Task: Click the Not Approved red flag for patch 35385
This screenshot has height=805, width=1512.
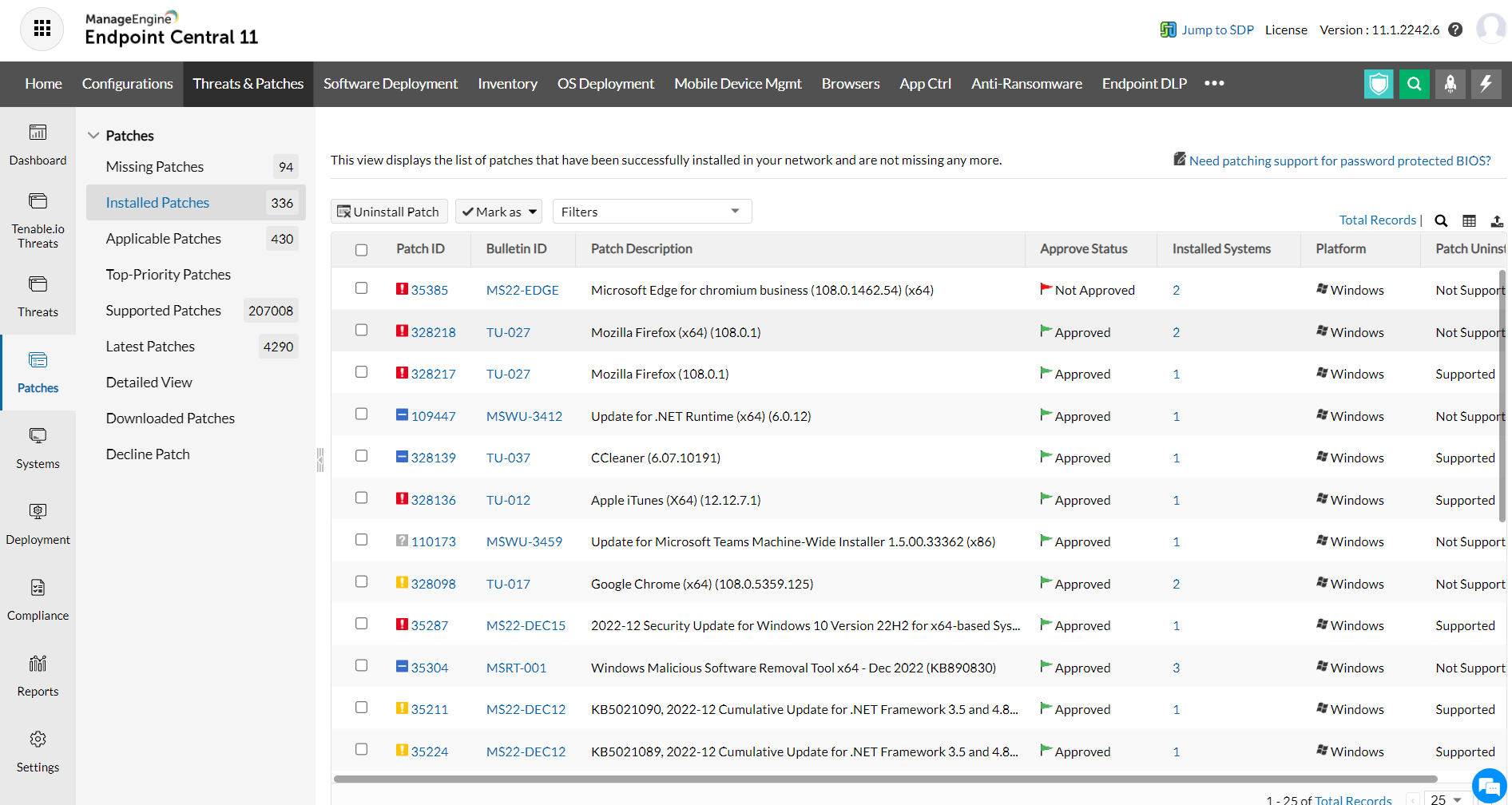Action: 1046,289
